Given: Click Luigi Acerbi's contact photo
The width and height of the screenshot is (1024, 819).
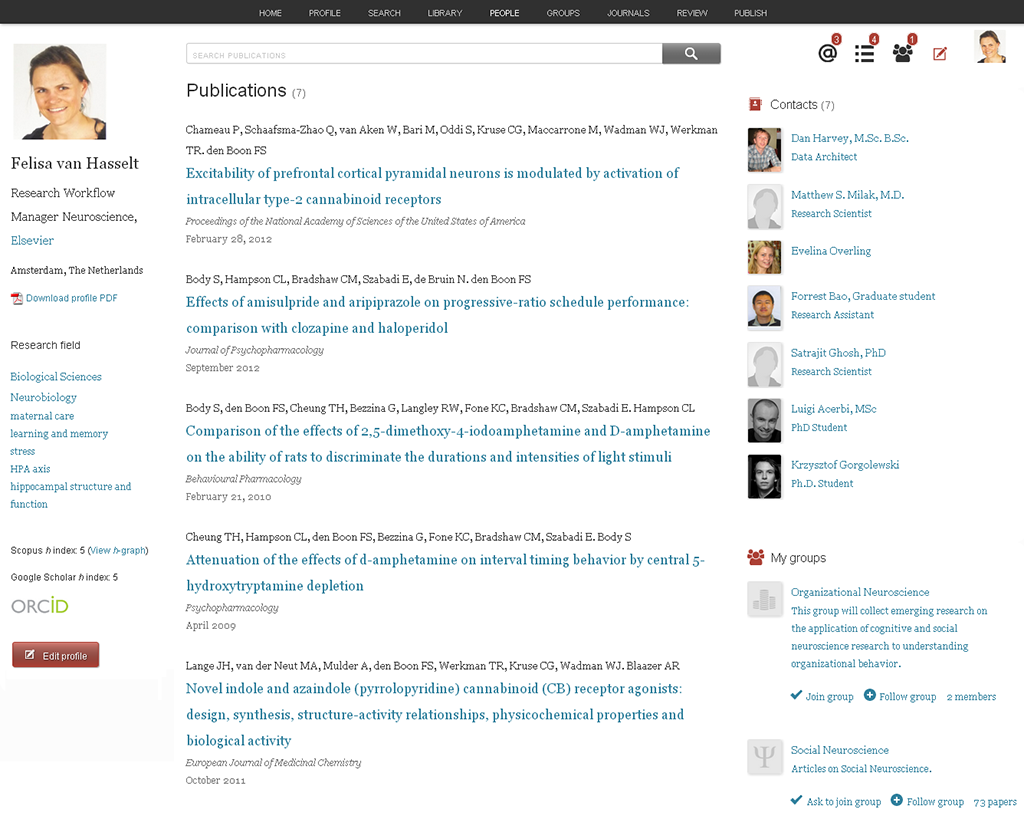Looking at the screenshot, I should click(x=765, y=421).
